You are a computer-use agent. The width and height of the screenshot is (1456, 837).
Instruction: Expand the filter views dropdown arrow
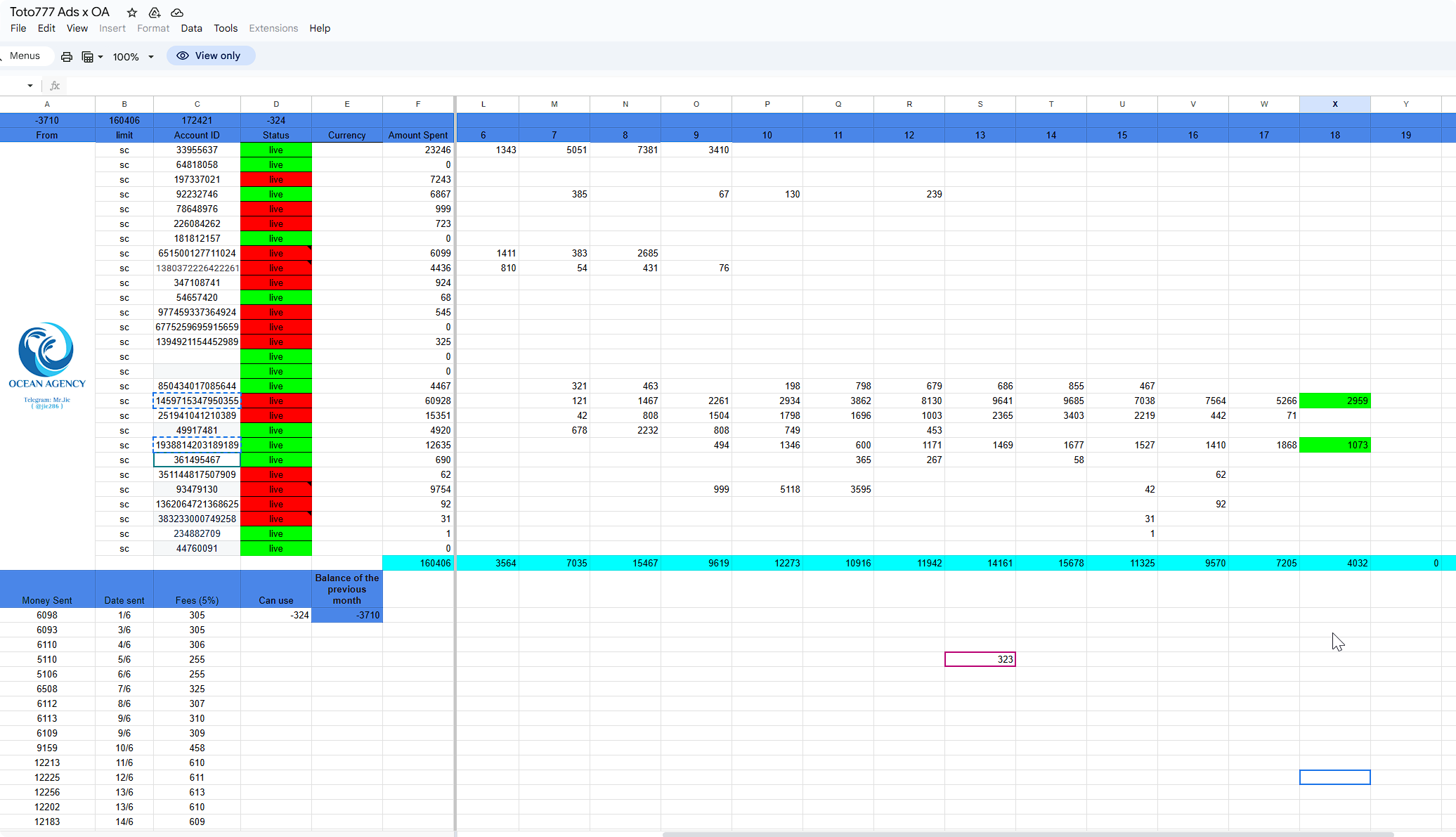point(100,57)
